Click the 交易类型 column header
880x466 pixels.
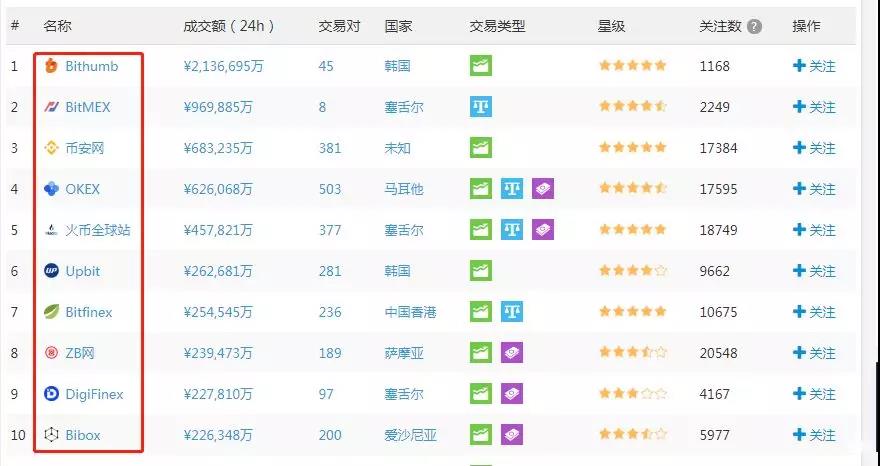coord(497,26)
